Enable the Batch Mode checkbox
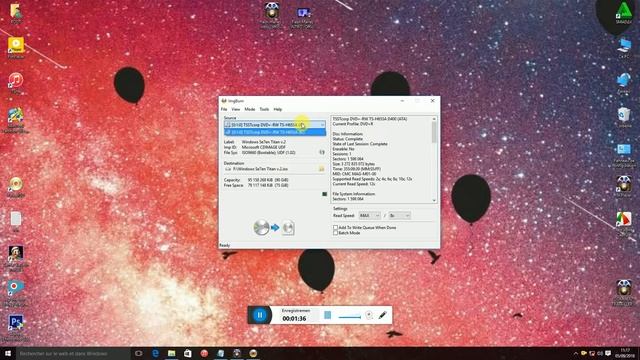640x360 pixels. pyautogui.click(x=336, y=233)
